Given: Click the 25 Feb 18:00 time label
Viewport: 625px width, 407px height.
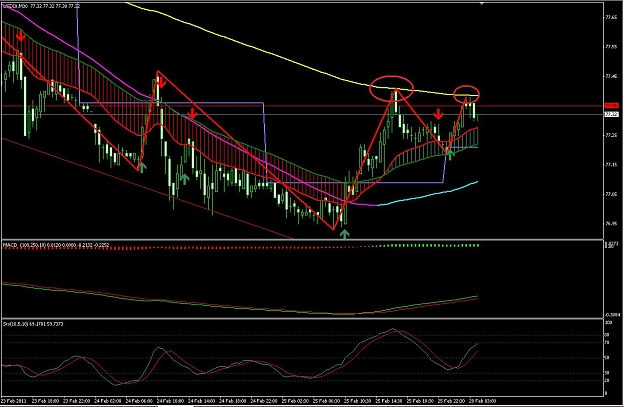Looking at the screenshot, I should [x=420, y=401].
